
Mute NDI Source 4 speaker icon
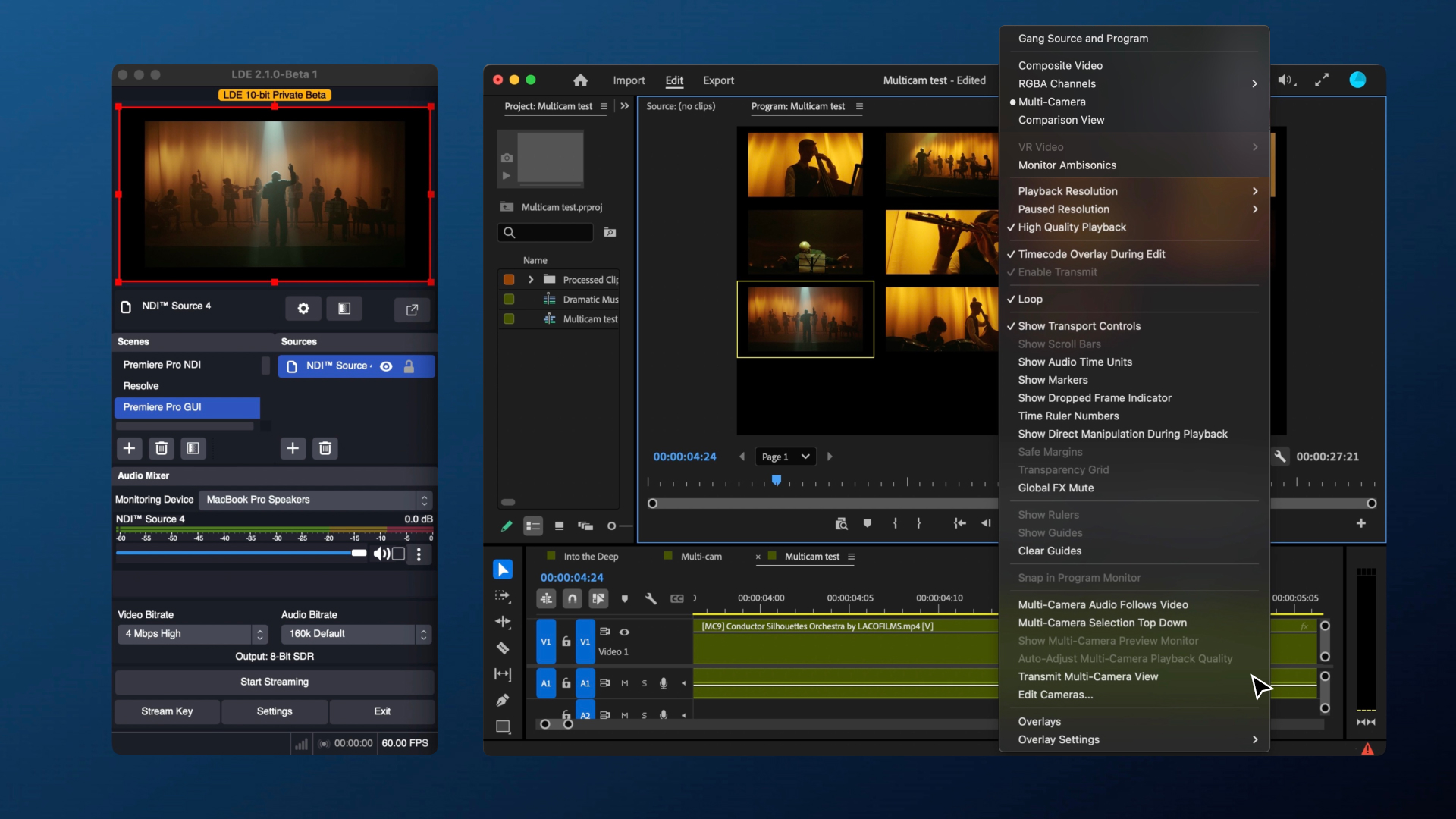pyautogui.click(x=381, y=554)
